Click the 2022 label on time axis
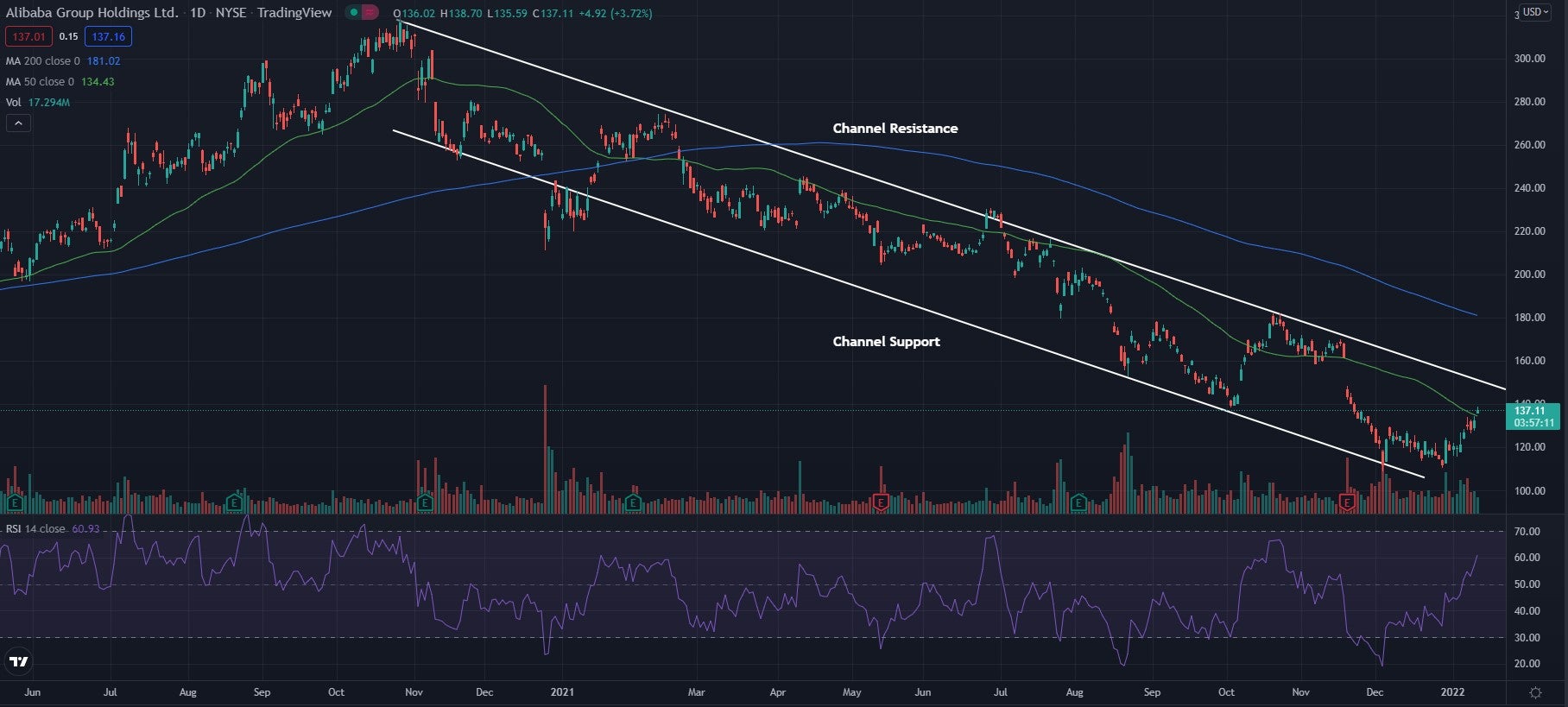 tap(1453, 692)
